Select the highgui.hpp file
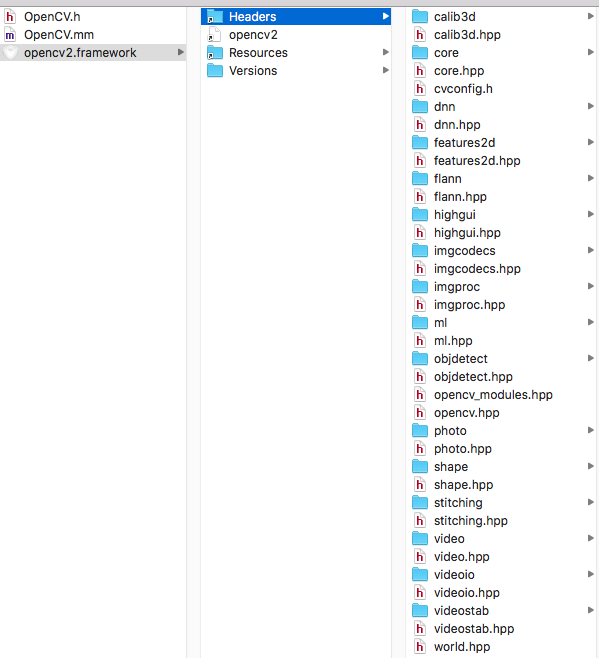 tap(467, 232)
